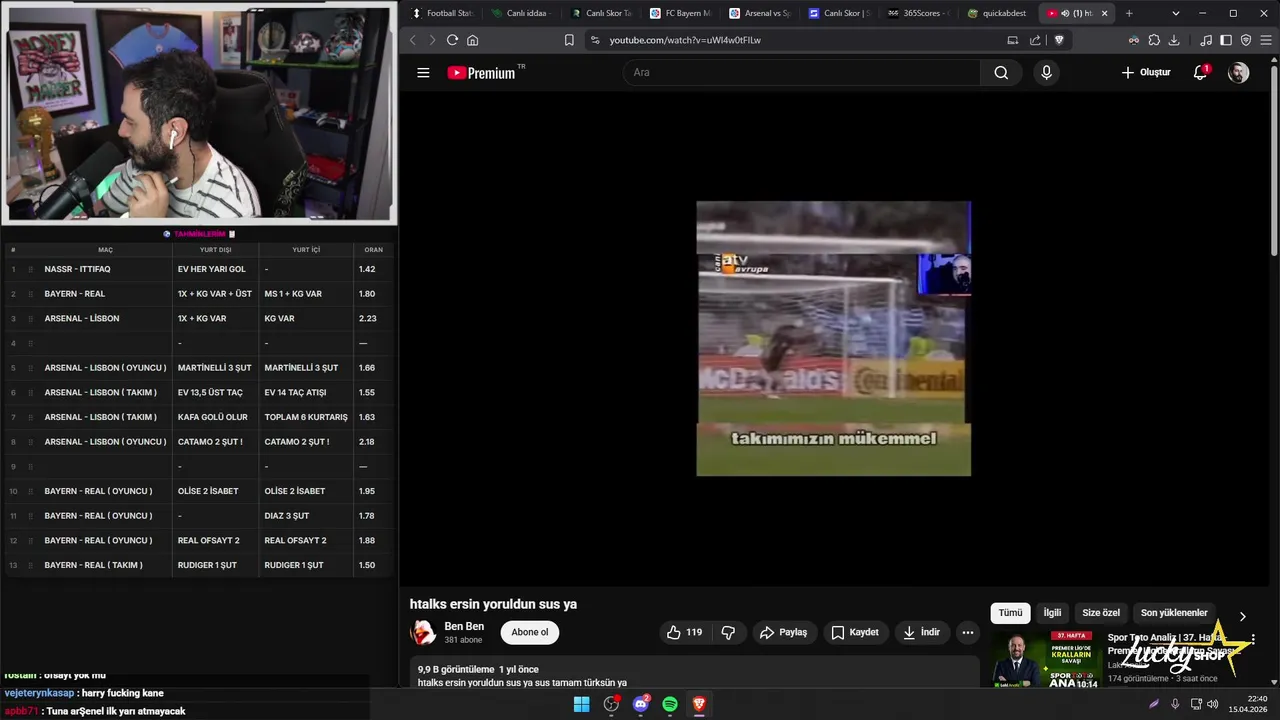Click the video player to pause

point(833,338)
